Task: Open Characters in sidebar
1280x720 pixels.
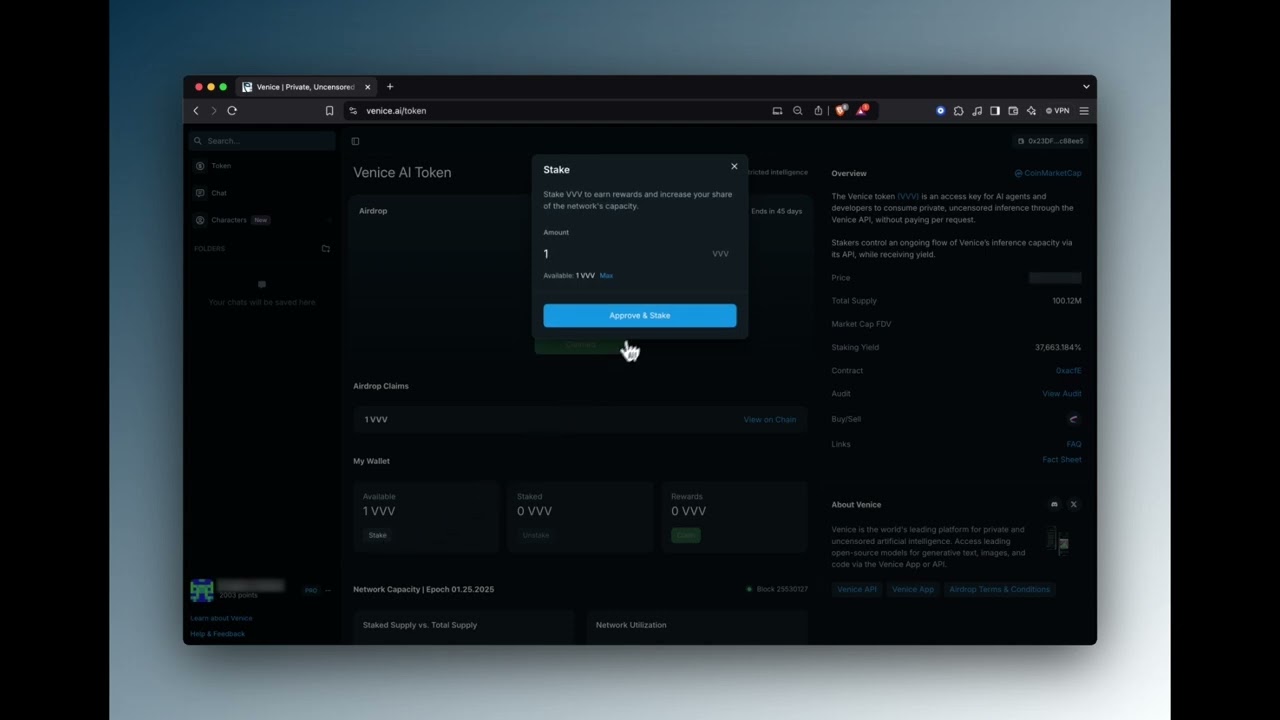Action: [x=229, y=220]
